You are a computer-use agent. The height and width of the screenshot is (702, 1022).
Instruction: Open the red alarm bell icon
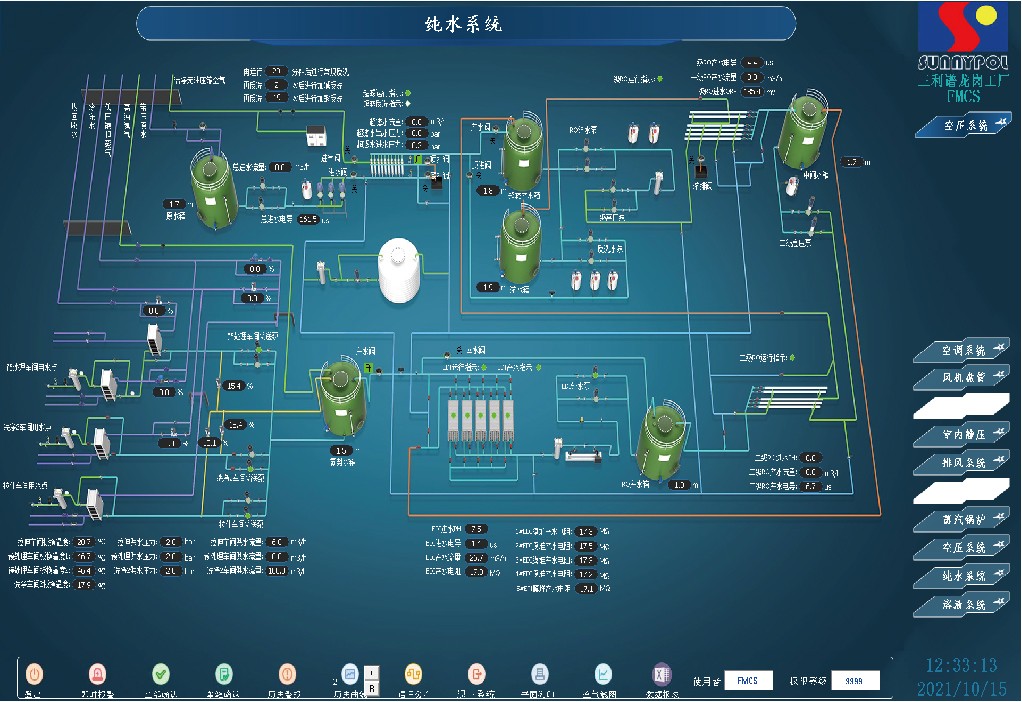tap(97, 674)
